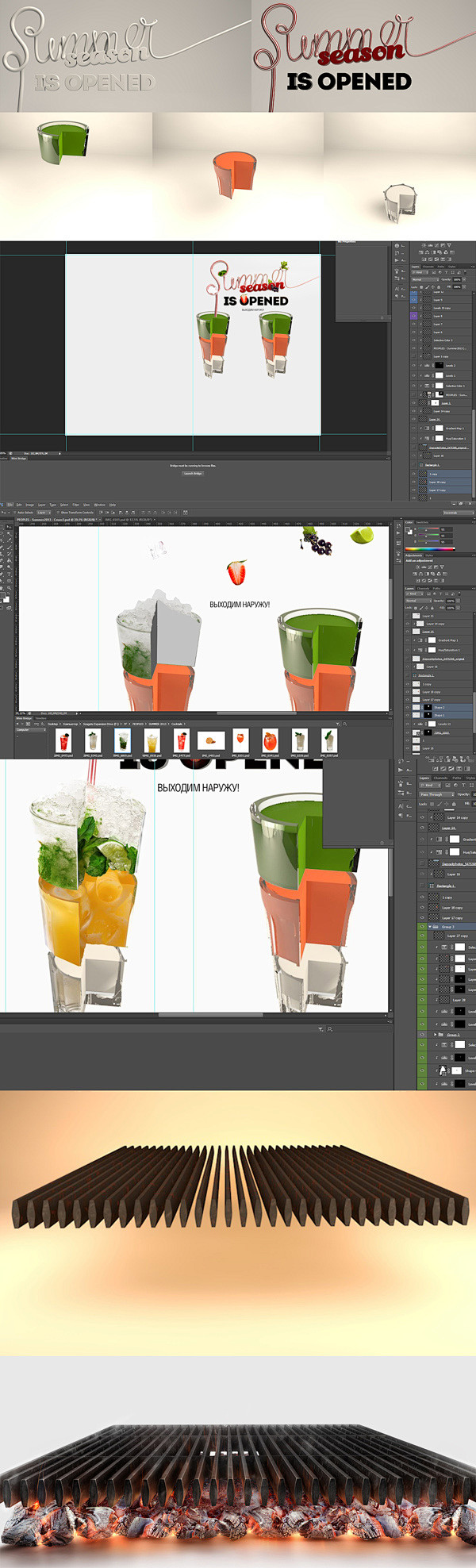Click the Levels 2 adjustment icon
The image size is (476, 1568).
pyautogui.click(x=428, y=366)
